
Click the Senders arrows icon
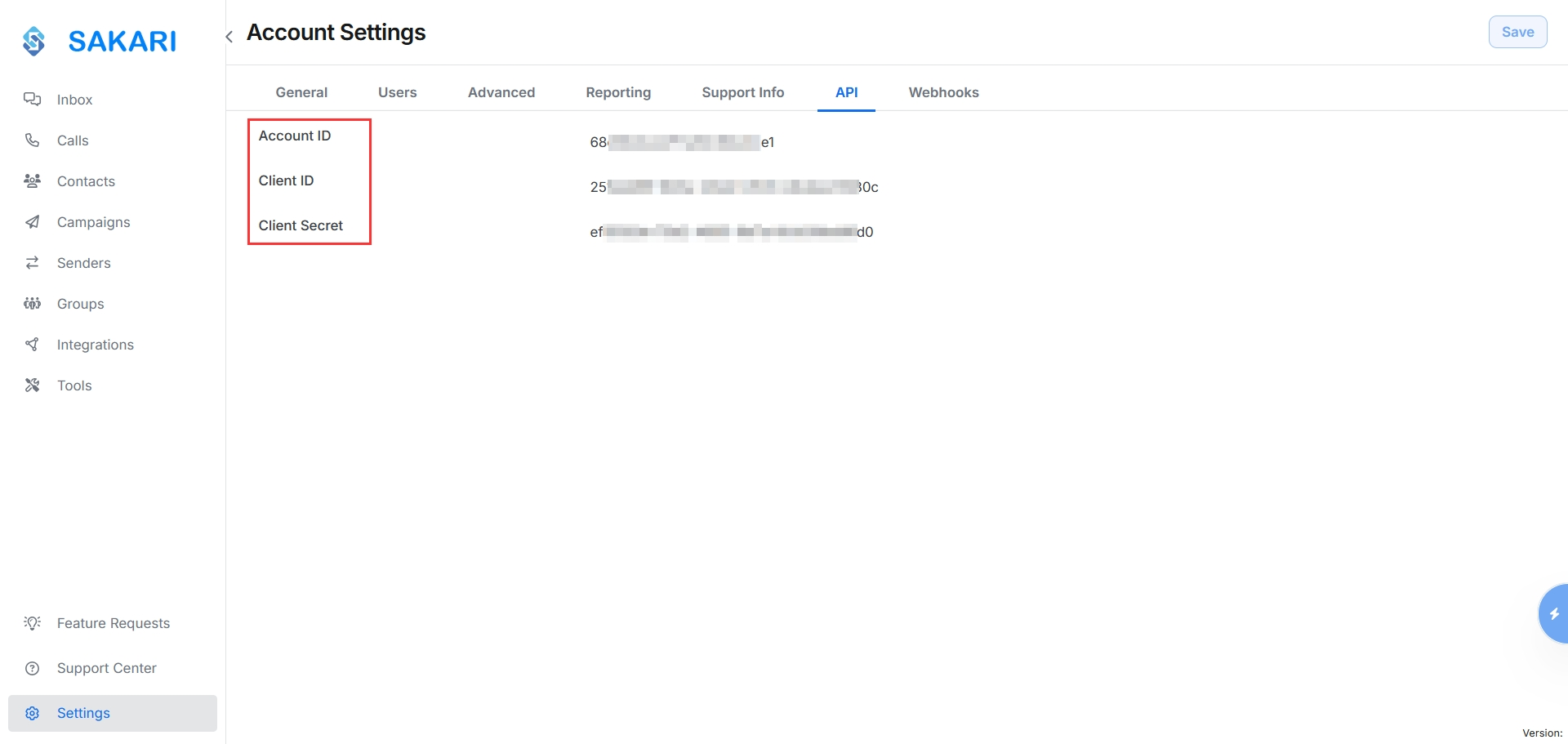[32, 263]
